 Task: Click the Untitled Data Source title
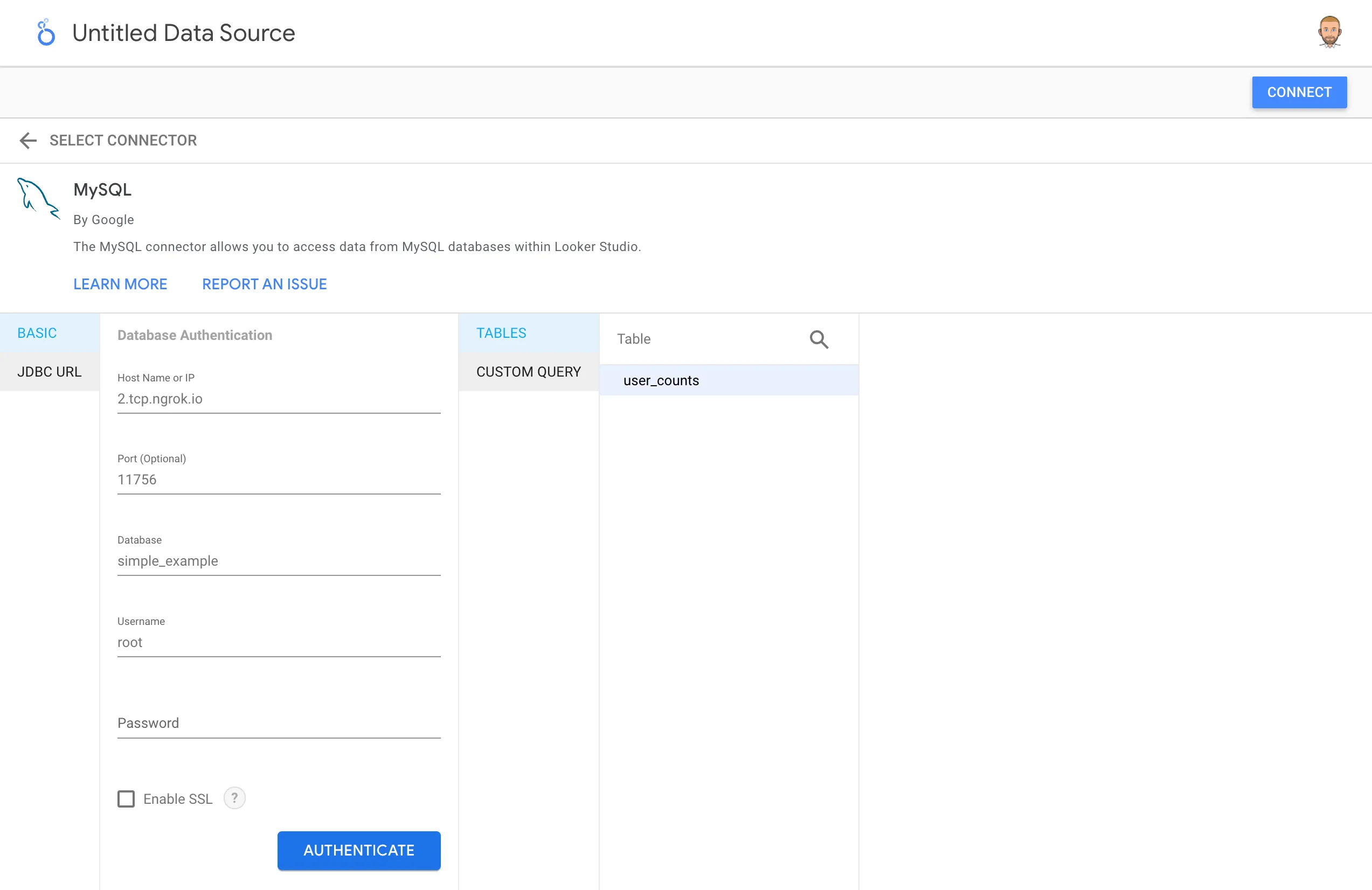(x=183, y=33)
